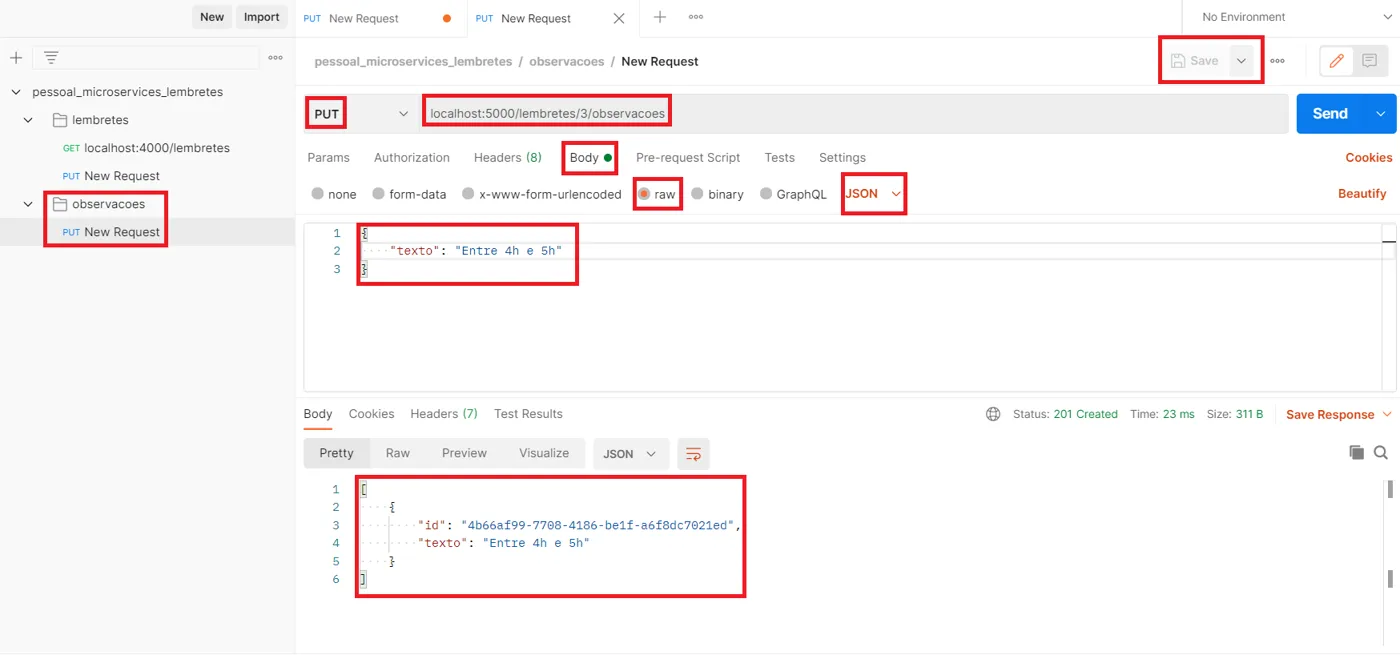This screenshot has height=655, width=1400.
Task: Open response JSON format dropdown
Action: [x=630, y=453]
